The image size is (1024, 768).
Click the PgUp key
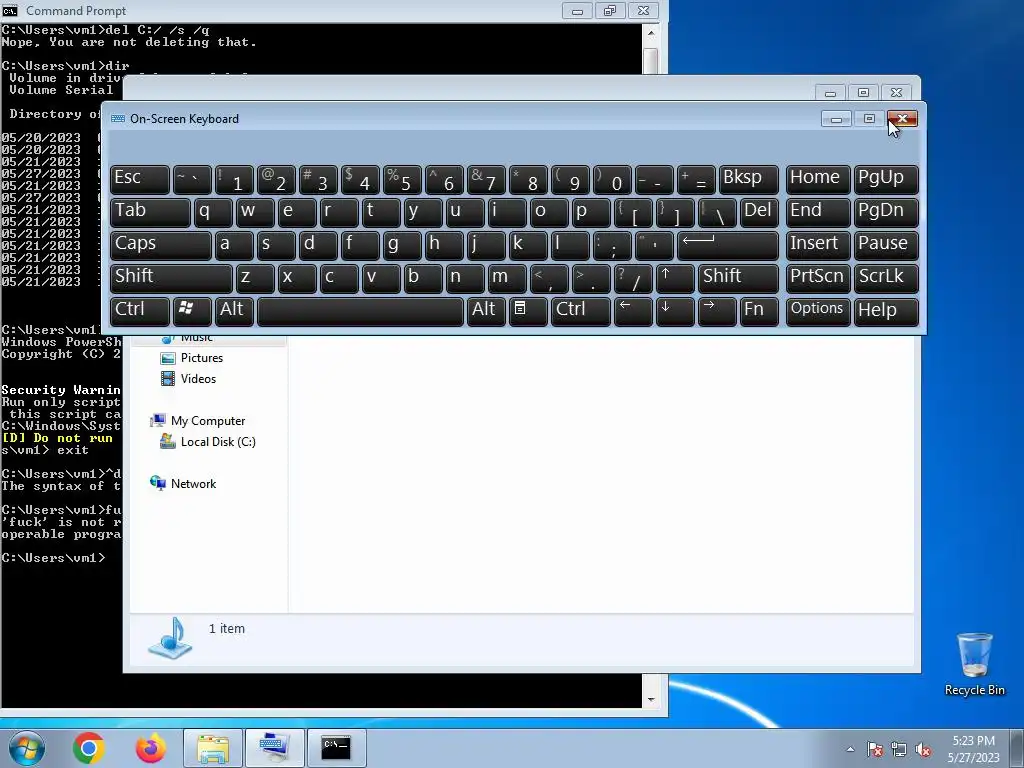[x=886, y=179]
